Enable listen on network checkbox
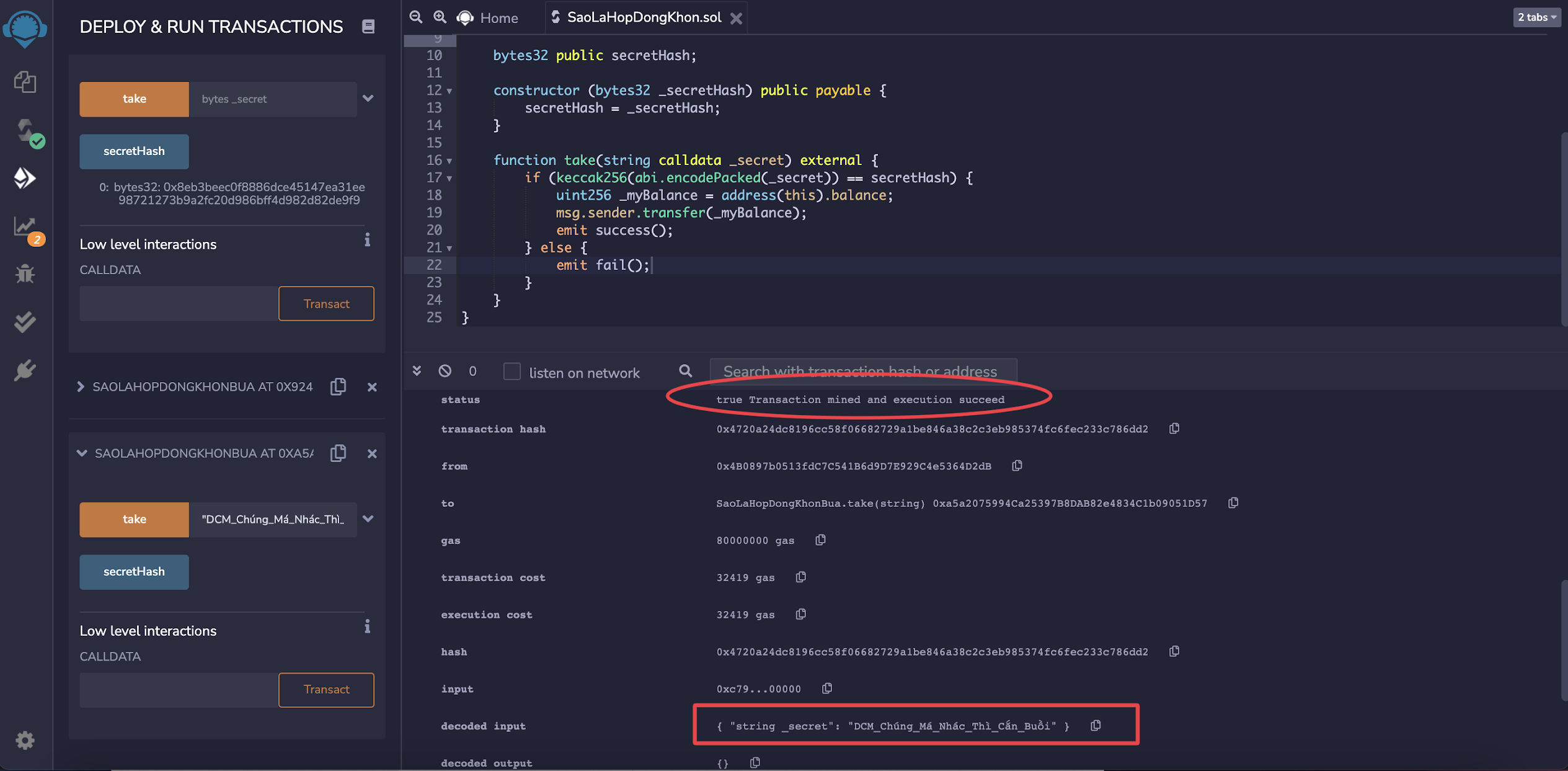 pyautogui.click(x=512, y=372)
